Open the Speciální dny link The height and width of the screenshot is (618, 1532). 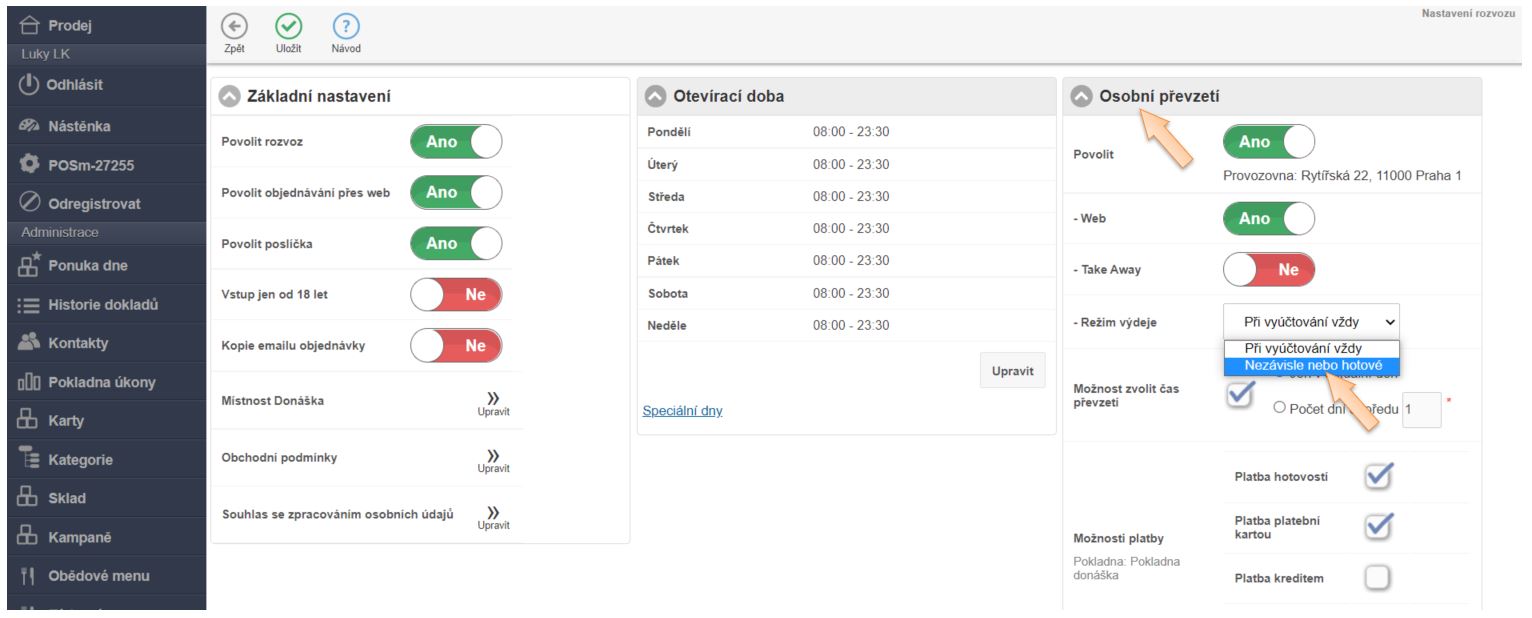coord(682,411)
